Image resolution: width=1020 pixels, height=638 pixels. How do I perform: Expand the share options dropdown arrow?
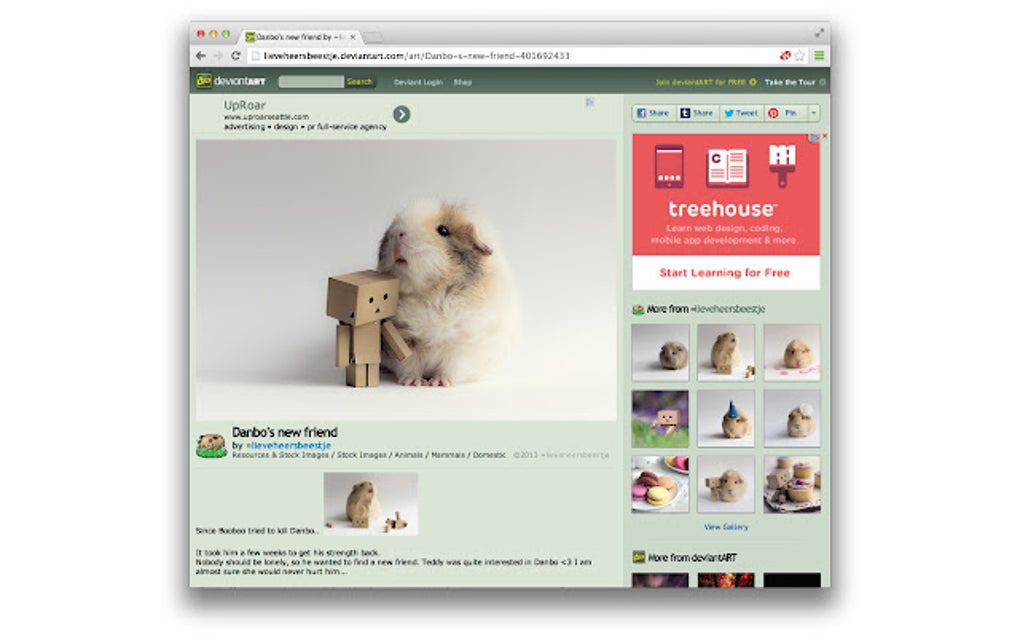click(813, 113)
